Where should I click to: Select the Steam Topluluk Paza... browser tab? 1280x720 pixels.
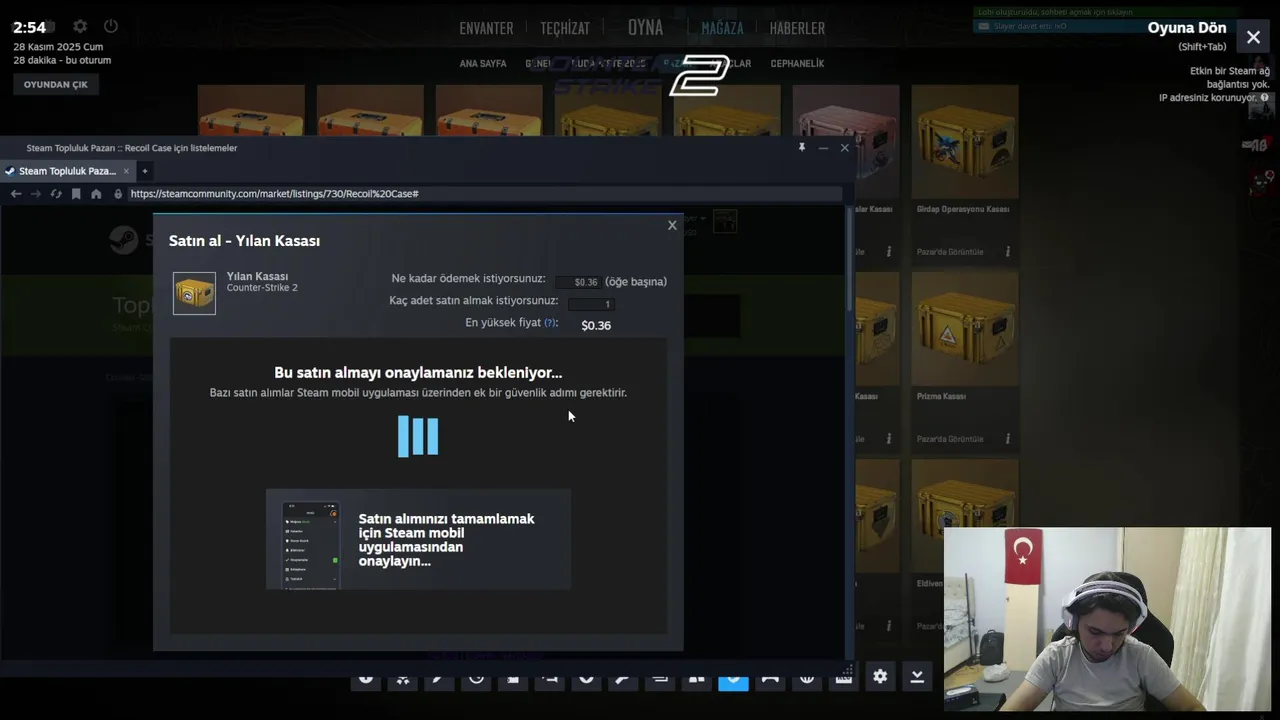(66, 171)
